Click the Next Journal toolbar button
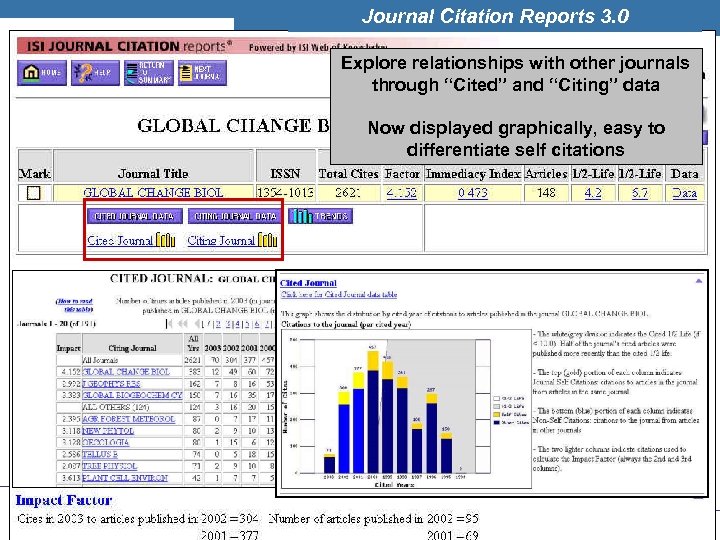The height and width of the screenshot is (540, 720). pos(202,73)
